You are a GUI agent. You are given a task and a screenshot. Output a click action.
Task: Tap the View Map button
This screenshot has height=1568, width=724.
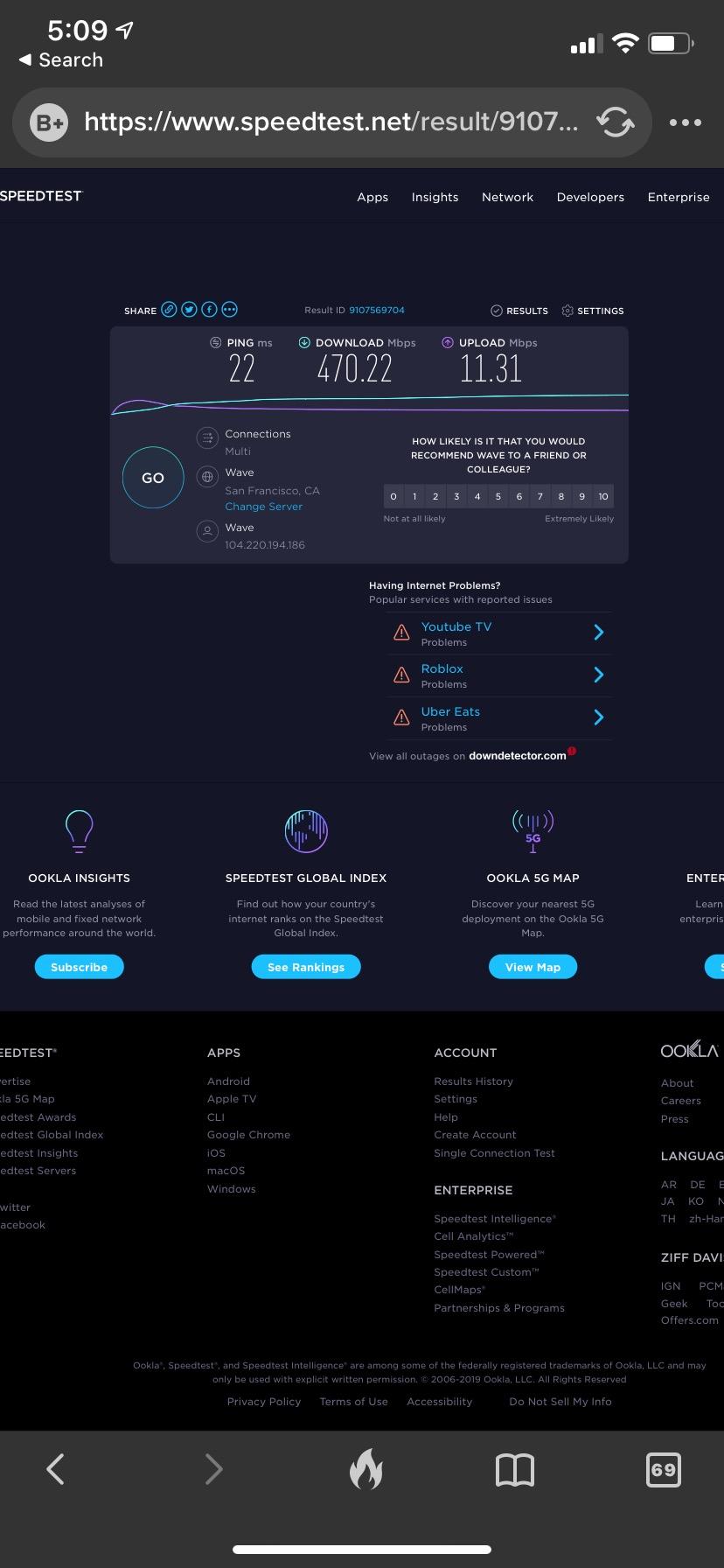[x=533, y=967]
